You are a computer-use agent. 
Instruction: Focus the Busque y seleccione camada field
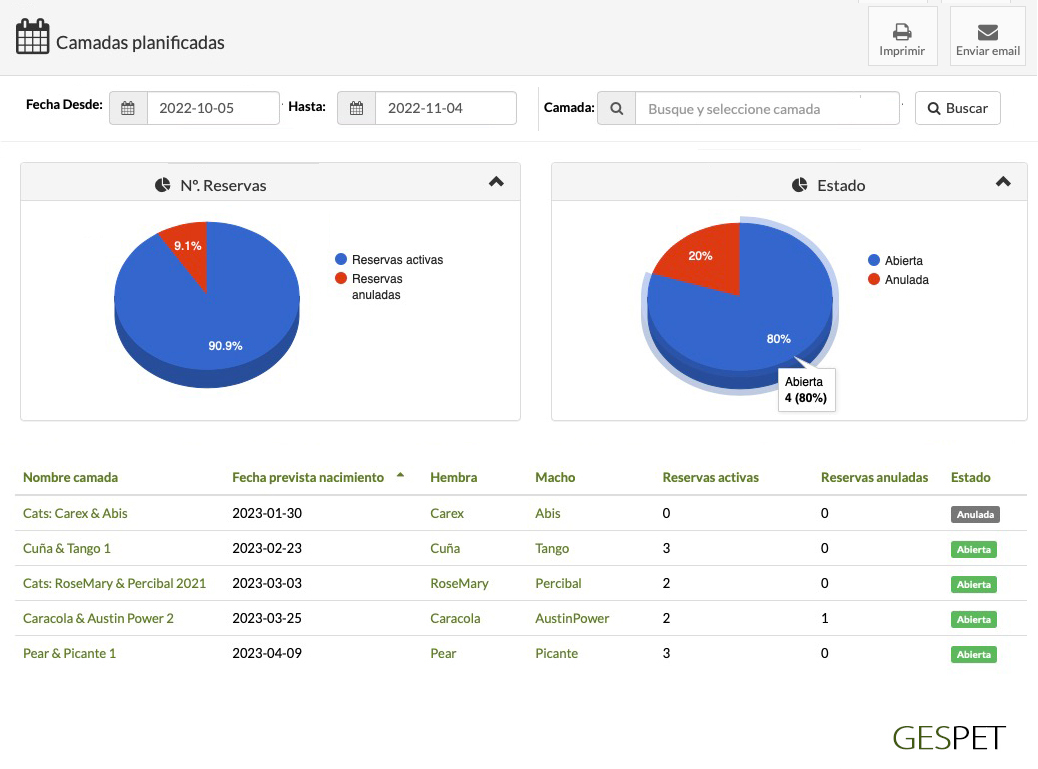[x=766, y=108]
